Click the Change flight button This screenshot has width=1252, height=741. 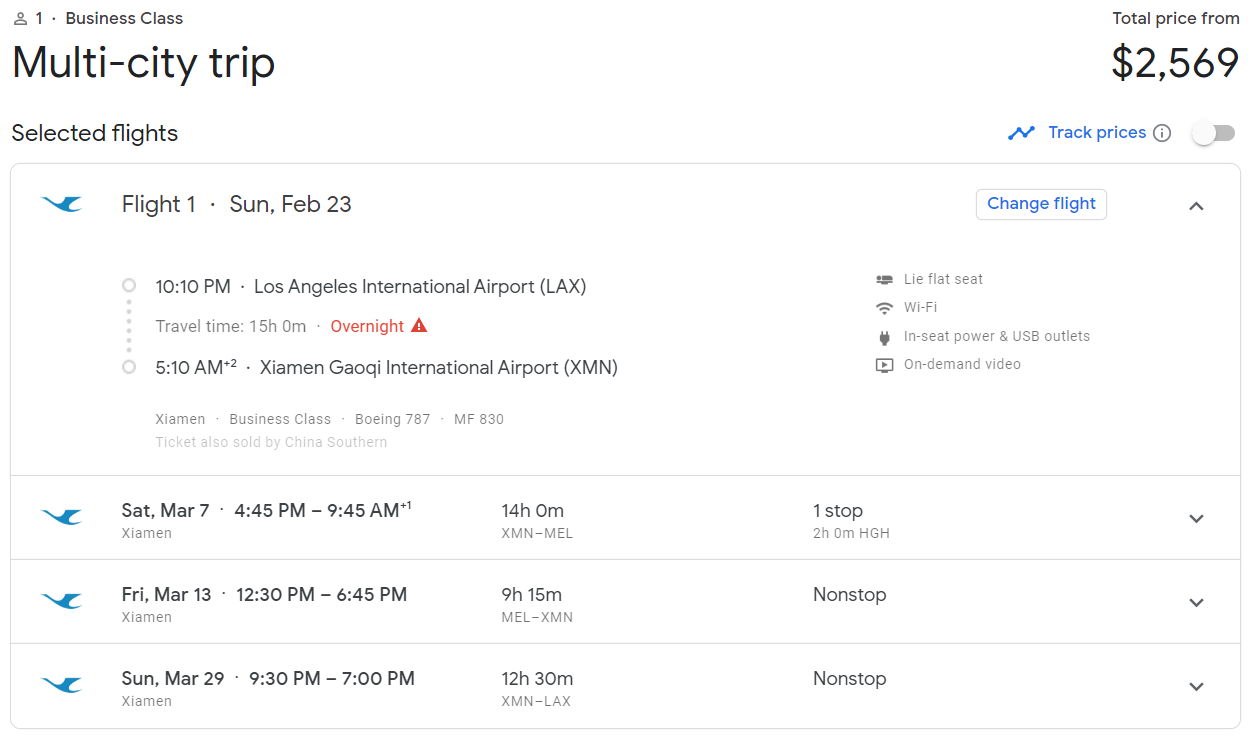1041,204
